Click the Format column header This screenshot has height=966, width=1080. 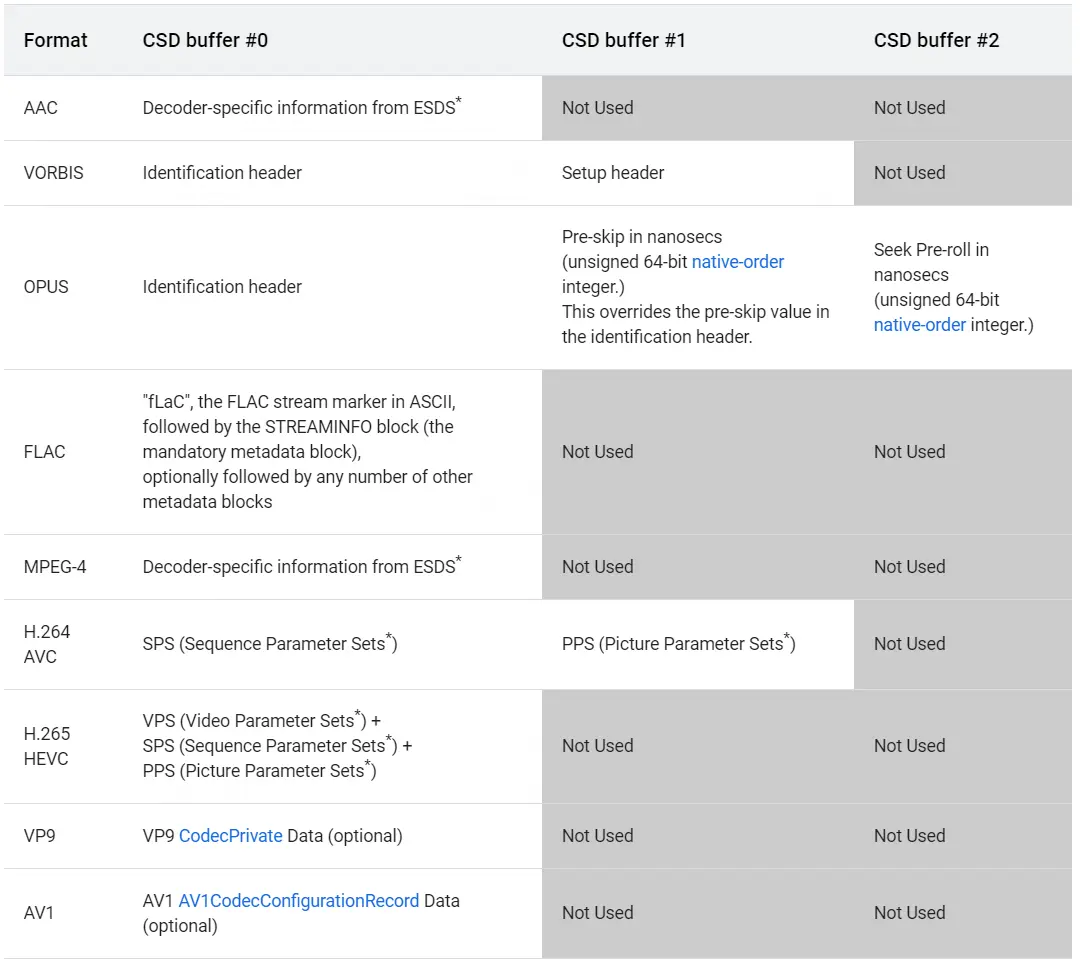pos(56,40)
